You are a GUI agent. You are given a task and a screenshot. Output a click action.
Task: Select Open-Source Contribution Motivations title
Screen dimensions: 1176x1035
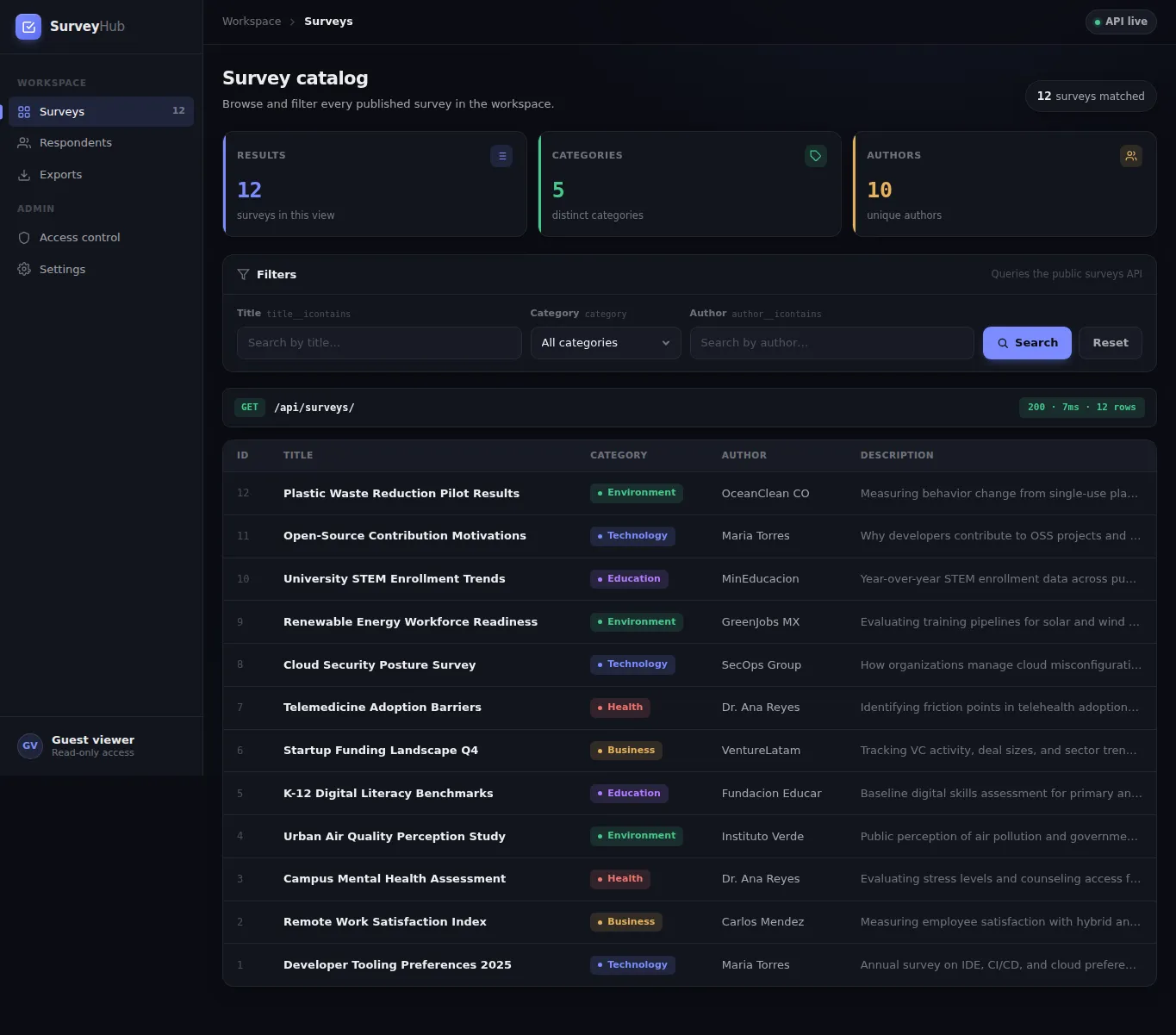point(405,536)
